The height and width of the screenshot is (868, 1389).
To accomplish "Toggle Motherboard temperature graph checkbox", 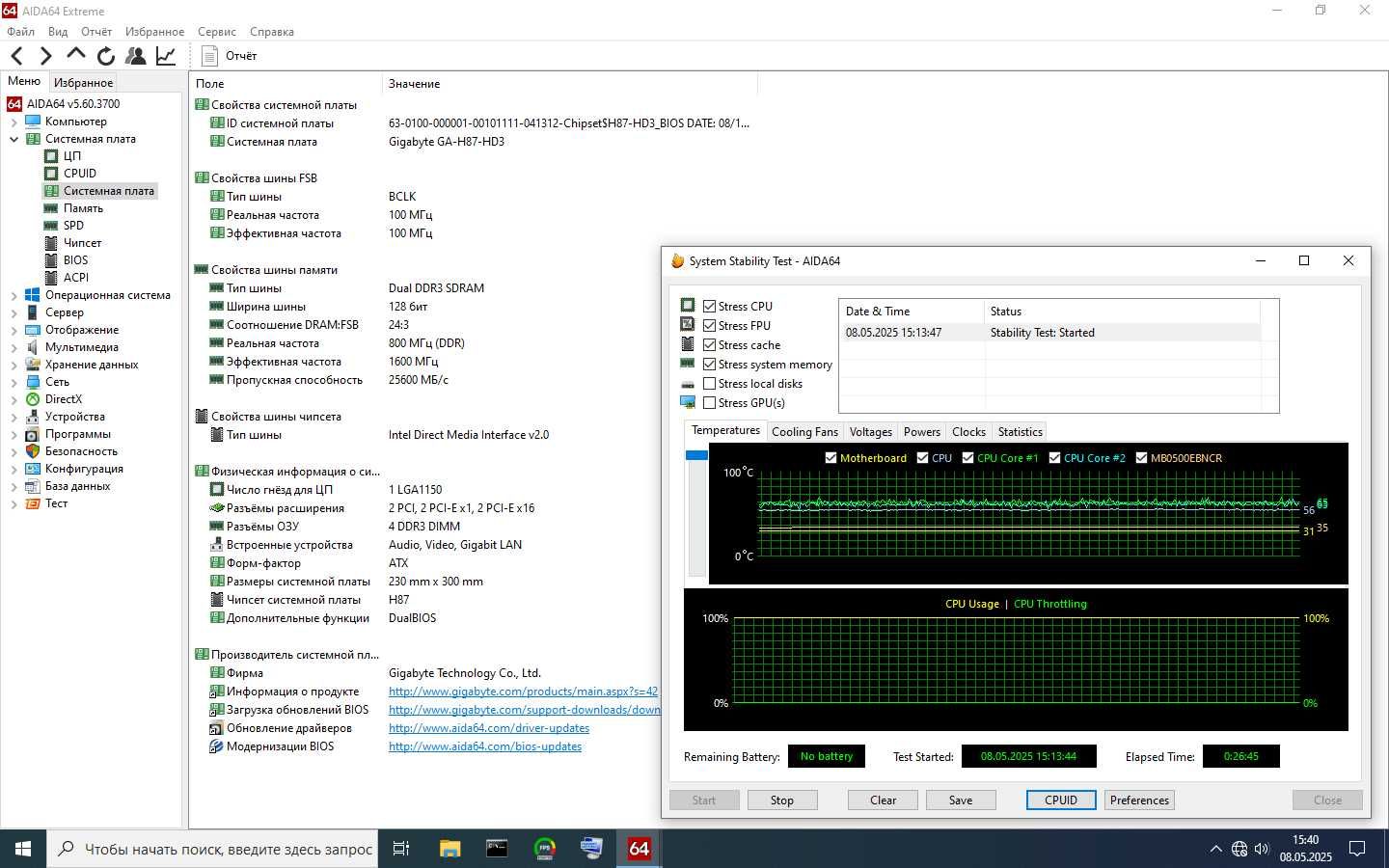I will pos(831,458).
